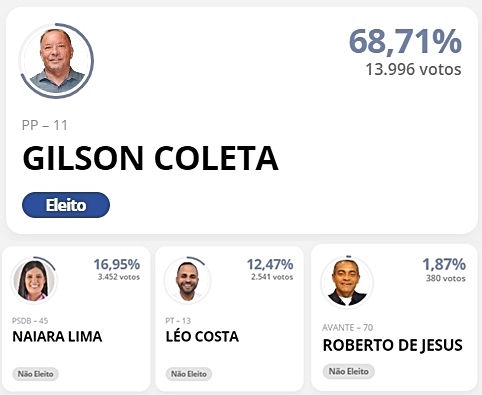The image size is (482, 395).
Task: Click Roberto de Jesus's candidate photo
Action: (347, 282)
